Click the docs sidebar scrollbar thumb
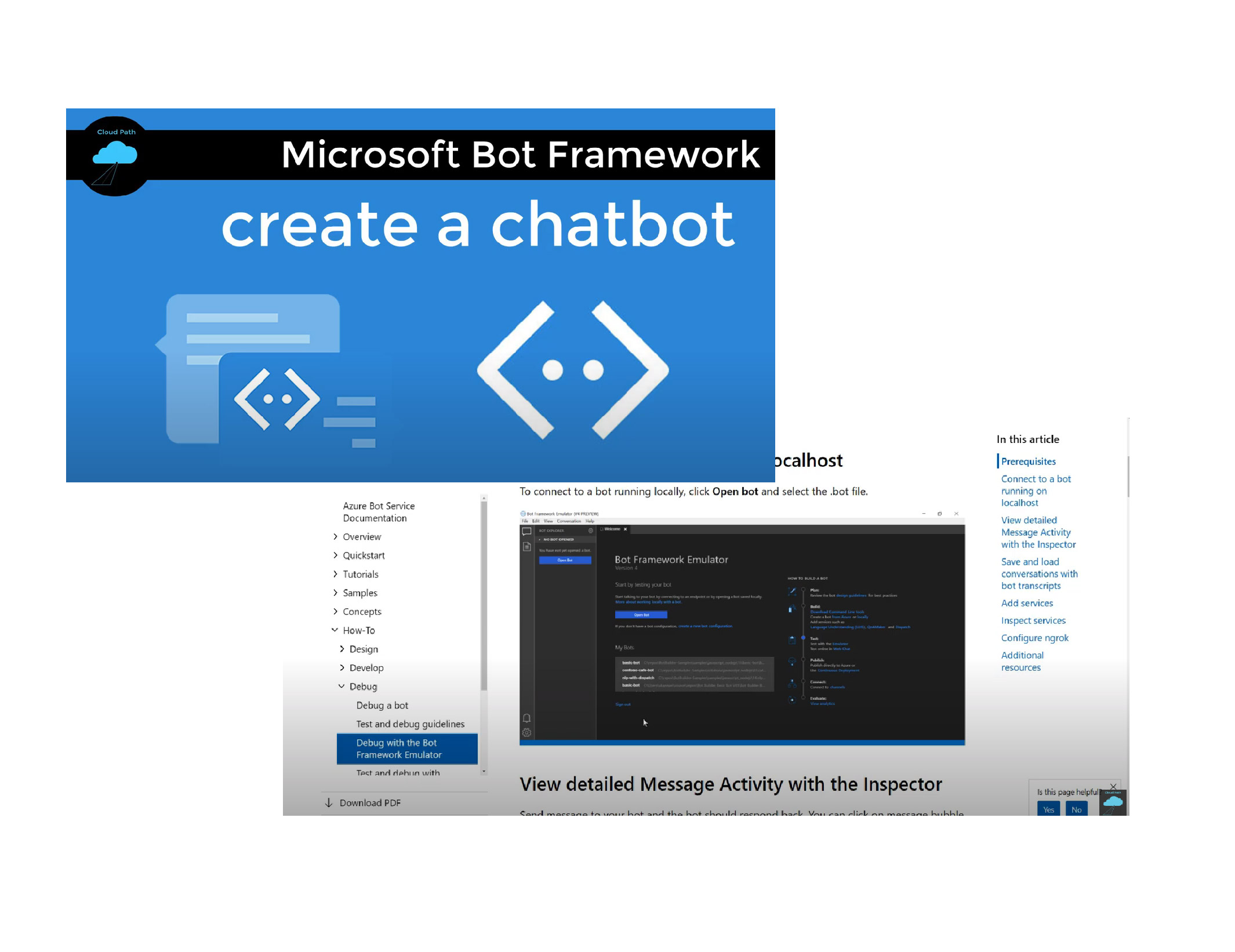Viewport: 1235px width, 952px height. (x=484, y=596)
